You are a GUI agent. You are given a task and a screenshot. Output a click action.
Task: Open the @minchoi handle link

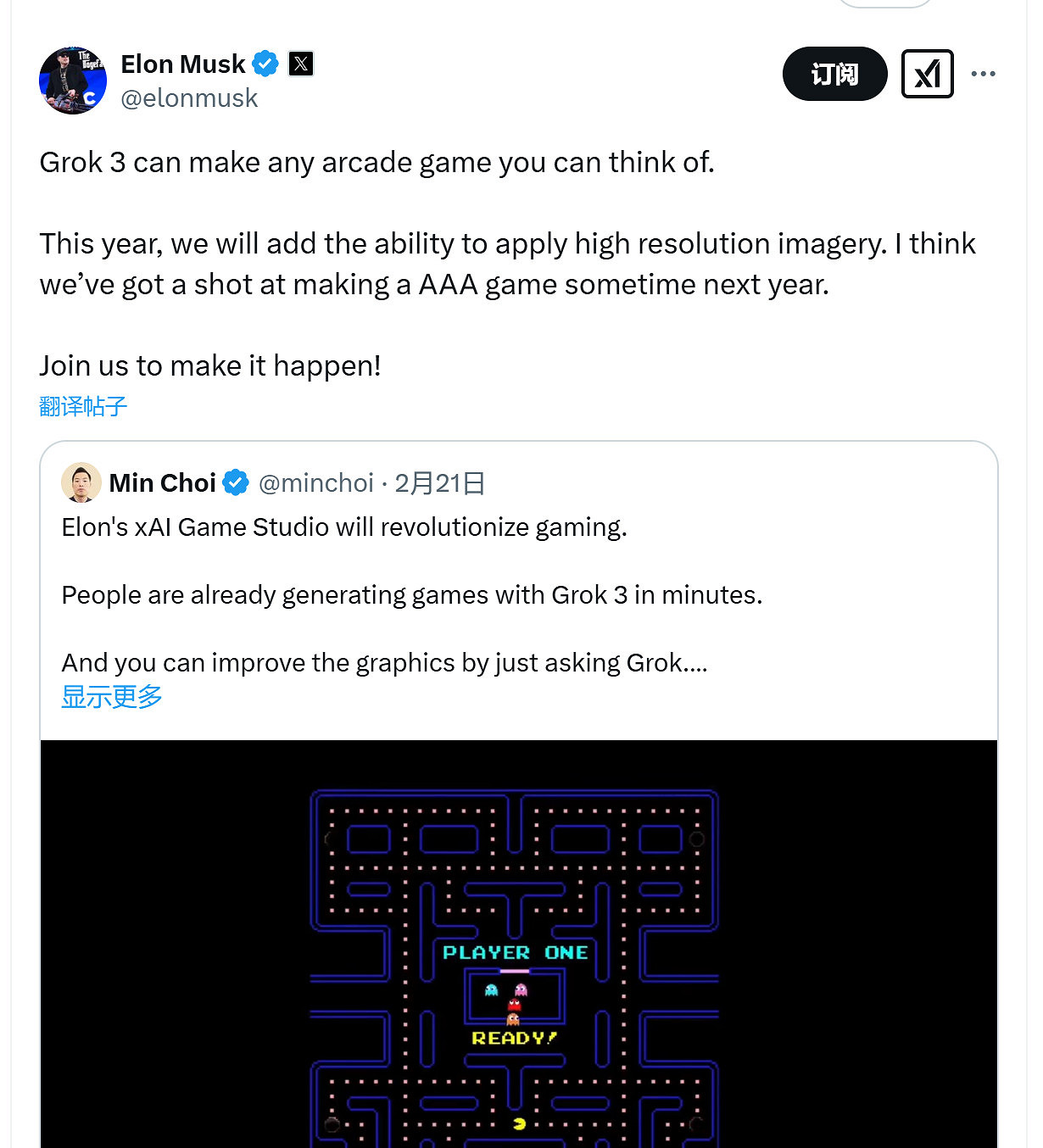[316, 482]
